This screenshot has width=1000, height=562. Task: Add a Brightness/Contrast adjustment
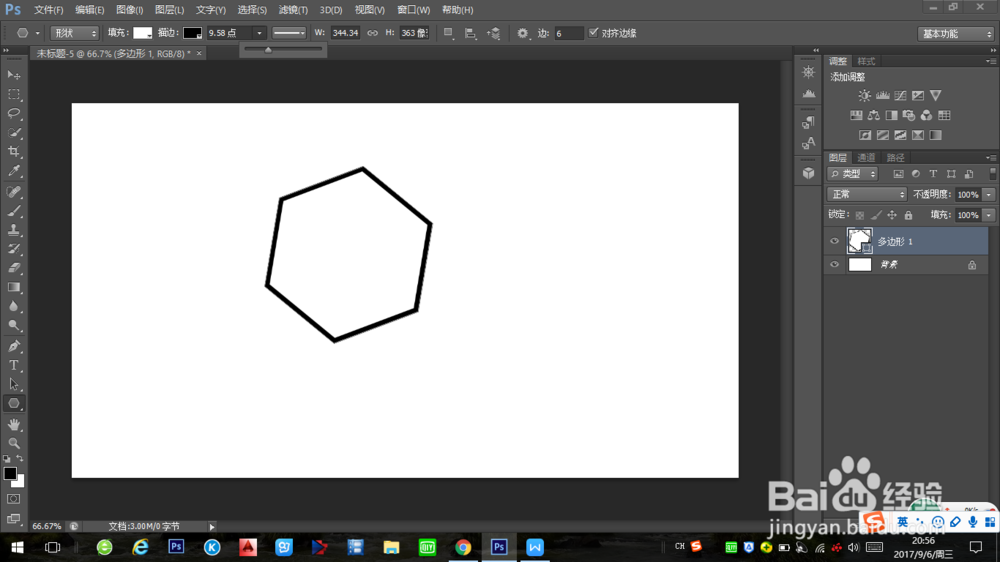click(x=864, y=96)
